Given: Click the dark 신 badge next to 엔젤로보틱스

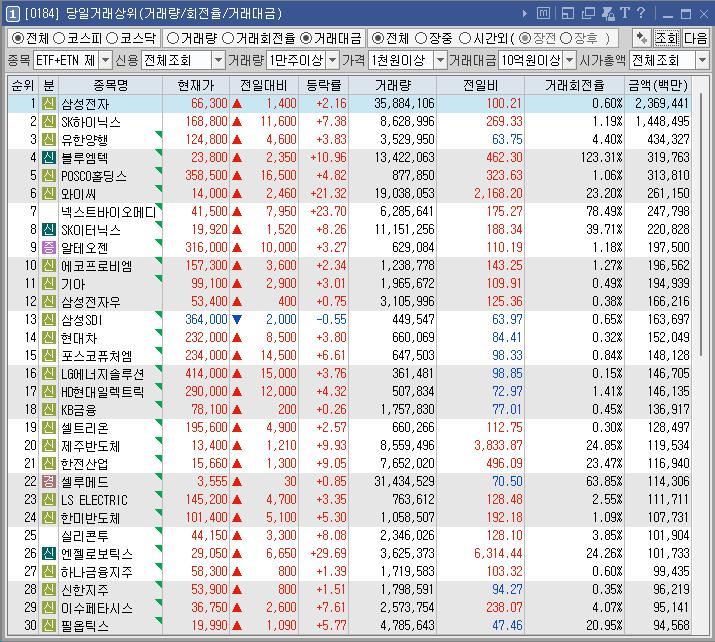Looking at the screenshot, I should click(49, 554).
